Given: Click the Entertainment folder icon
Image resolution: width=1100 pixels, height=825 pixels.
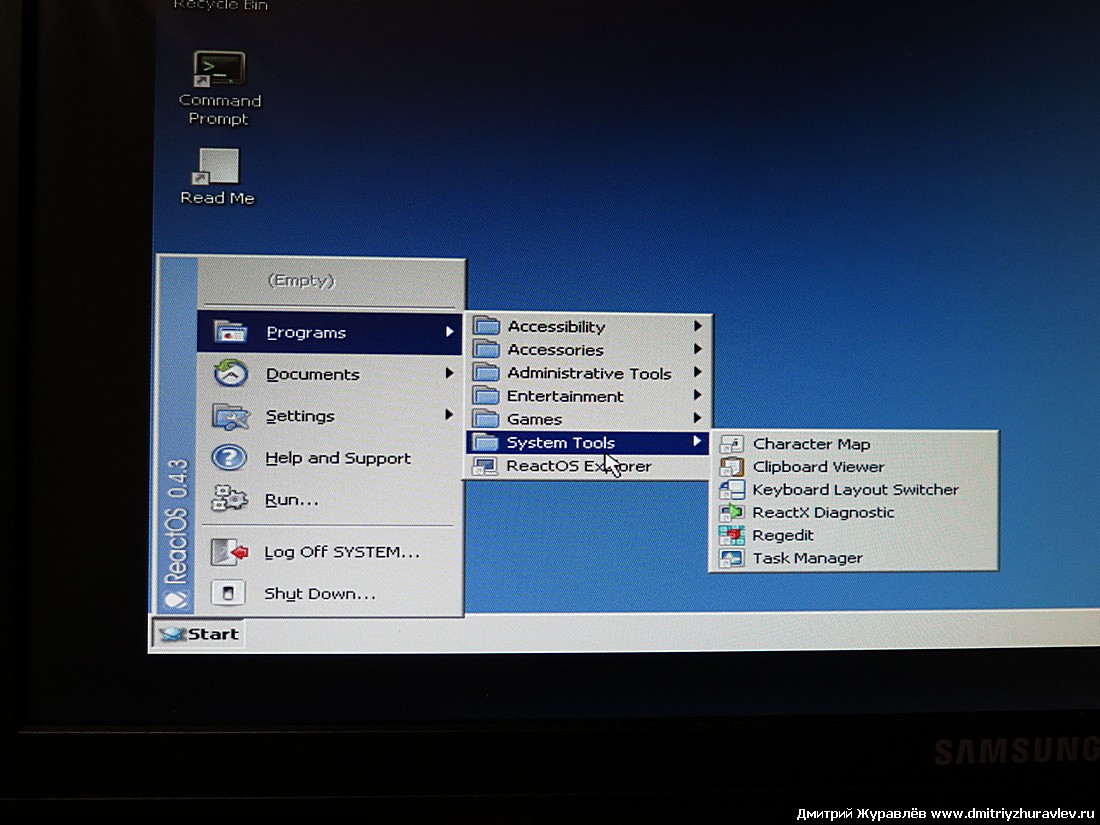Looking at the screenshot, I should pos(485,395).
